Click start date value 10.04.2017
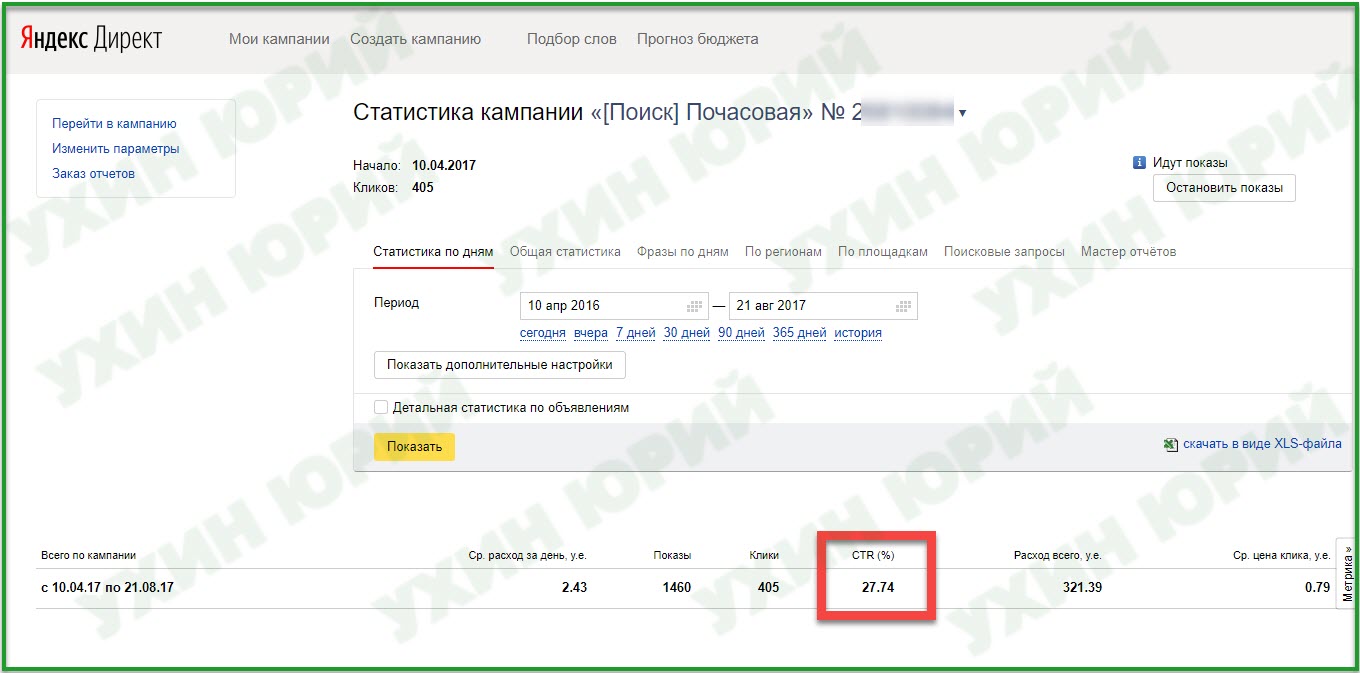Screen dimensions: 1360x673 pyautogui.click(x=444, y=165)
